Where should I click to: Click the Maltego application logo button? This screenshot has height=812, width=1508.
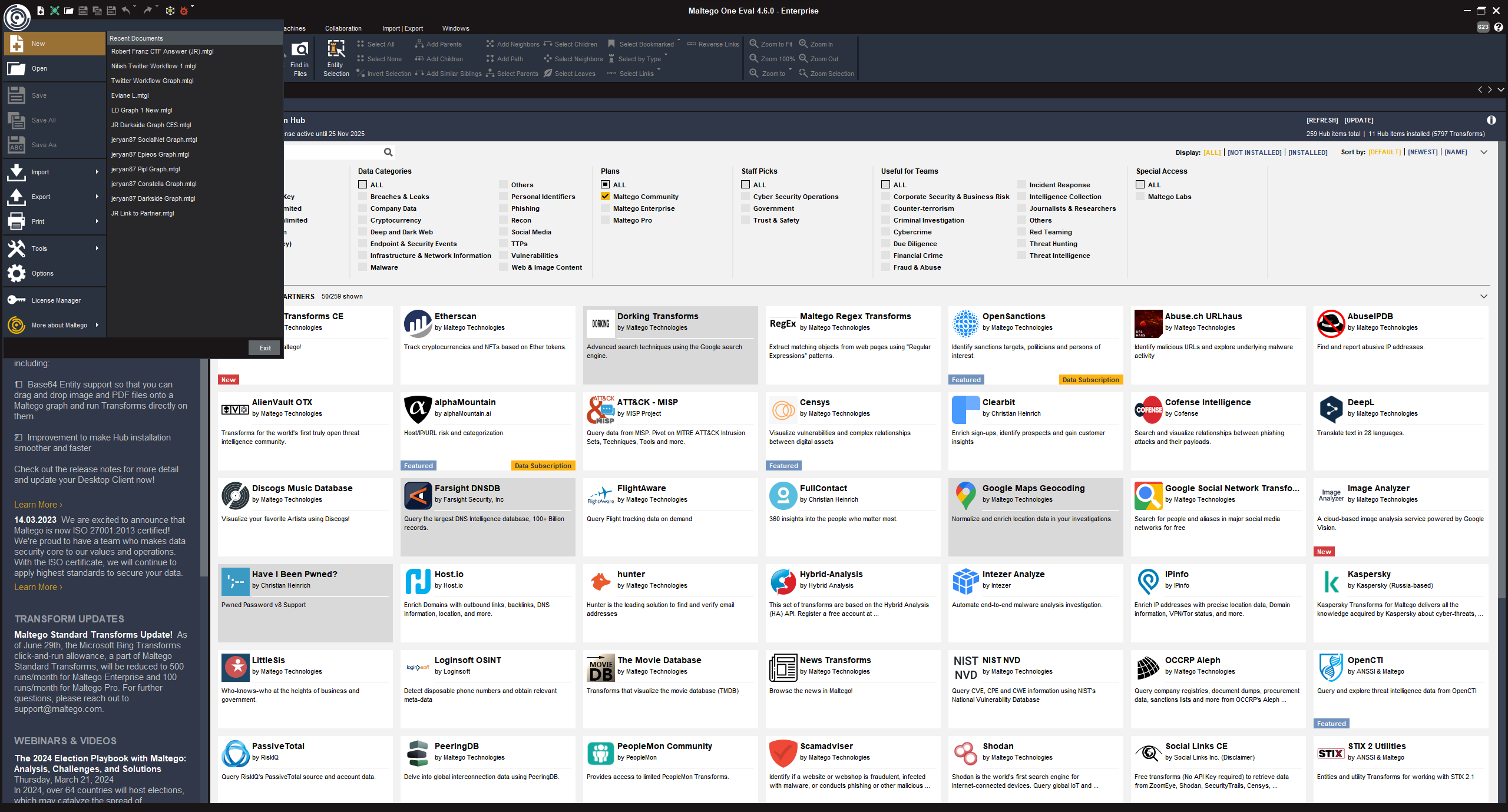[17, 17]
